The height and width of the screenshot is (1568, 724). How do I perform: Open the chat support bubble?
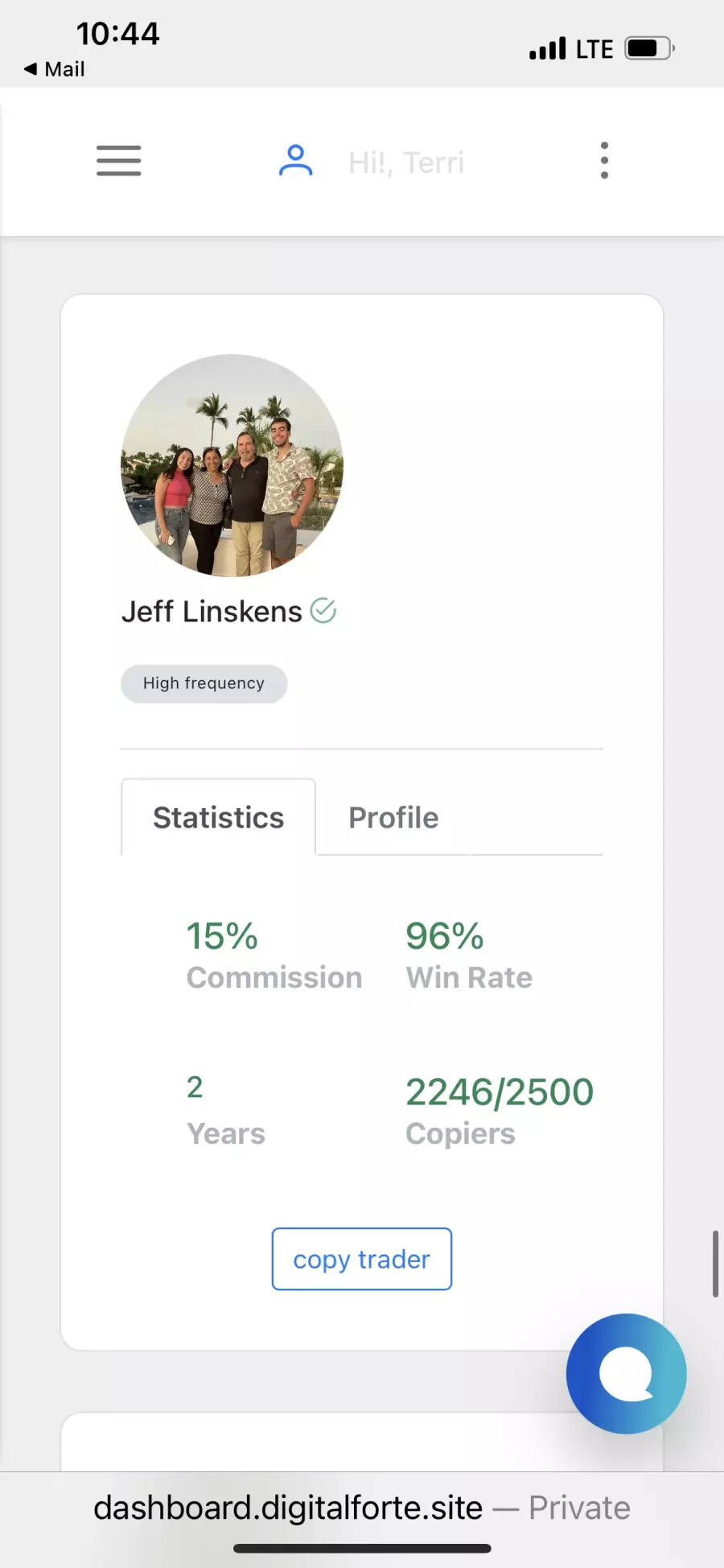click(x=626, y=1373)
